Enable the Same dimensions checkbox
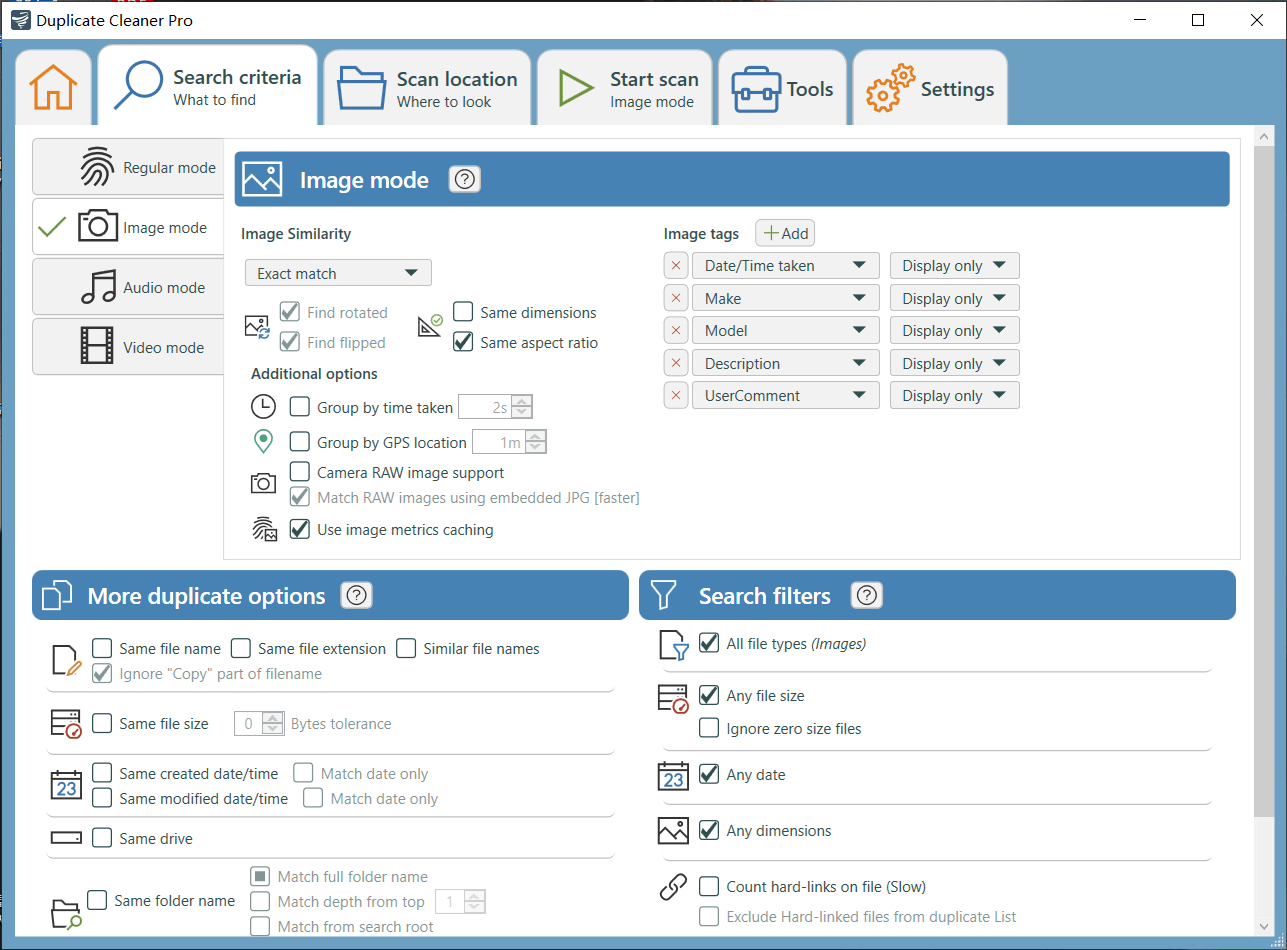1287x950 pixels. coord(463,312)
